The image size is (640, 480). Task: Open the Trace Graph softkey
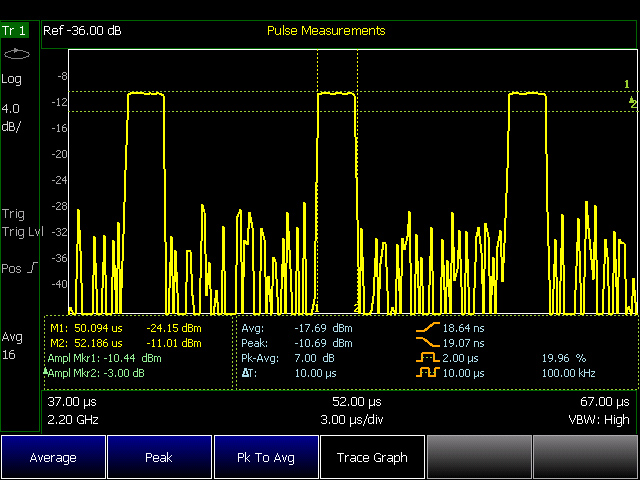coord(373,457)
